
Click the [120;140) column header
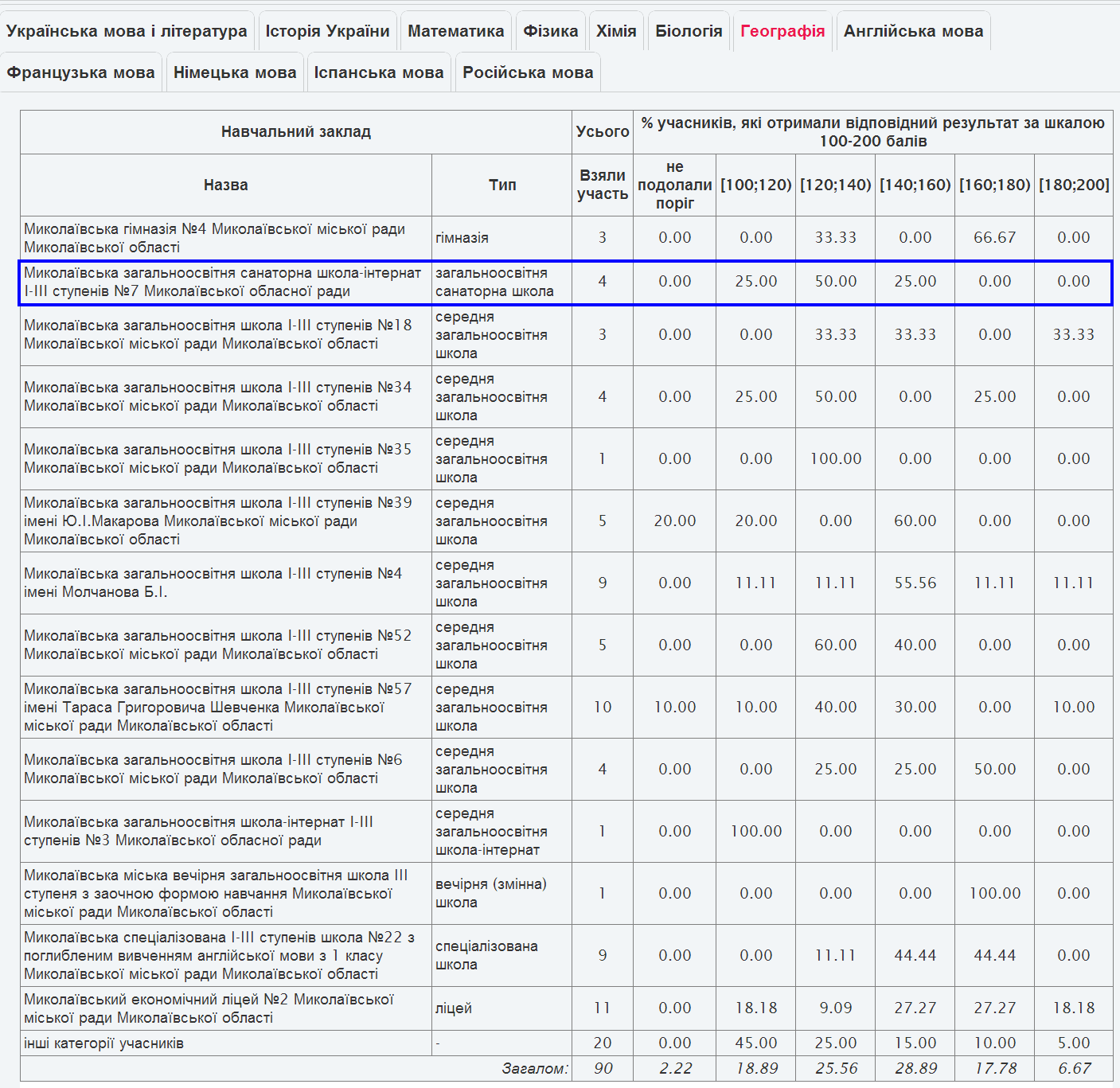tap(836, 185)
